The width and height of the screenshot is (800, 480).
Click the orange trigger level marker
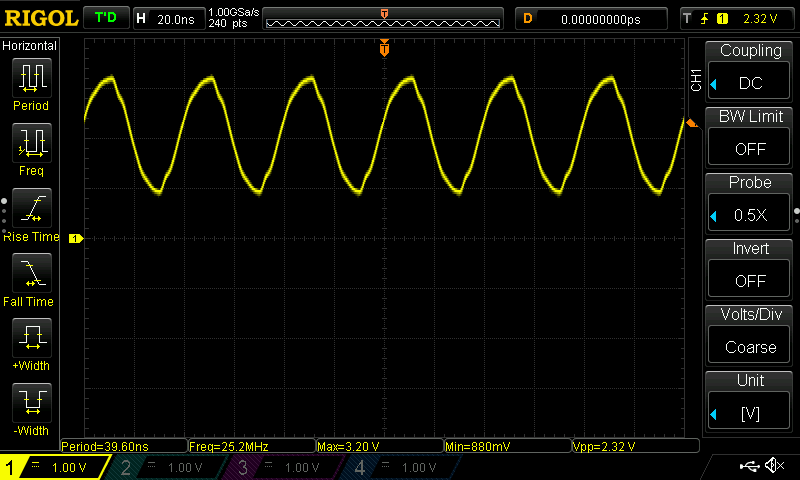689,122
